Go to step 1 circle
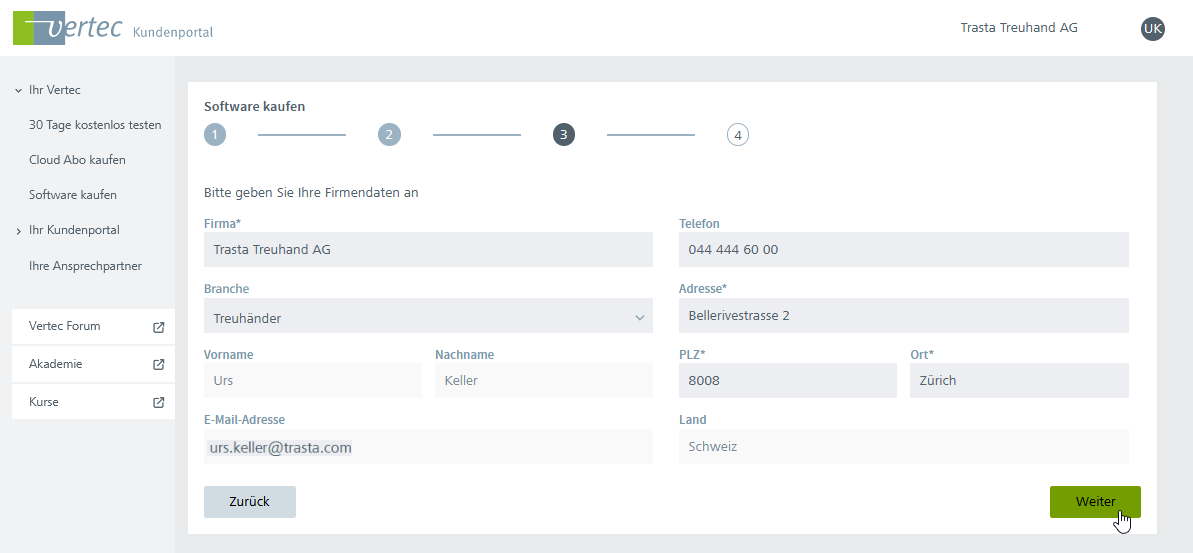 [x=215, y=135]
